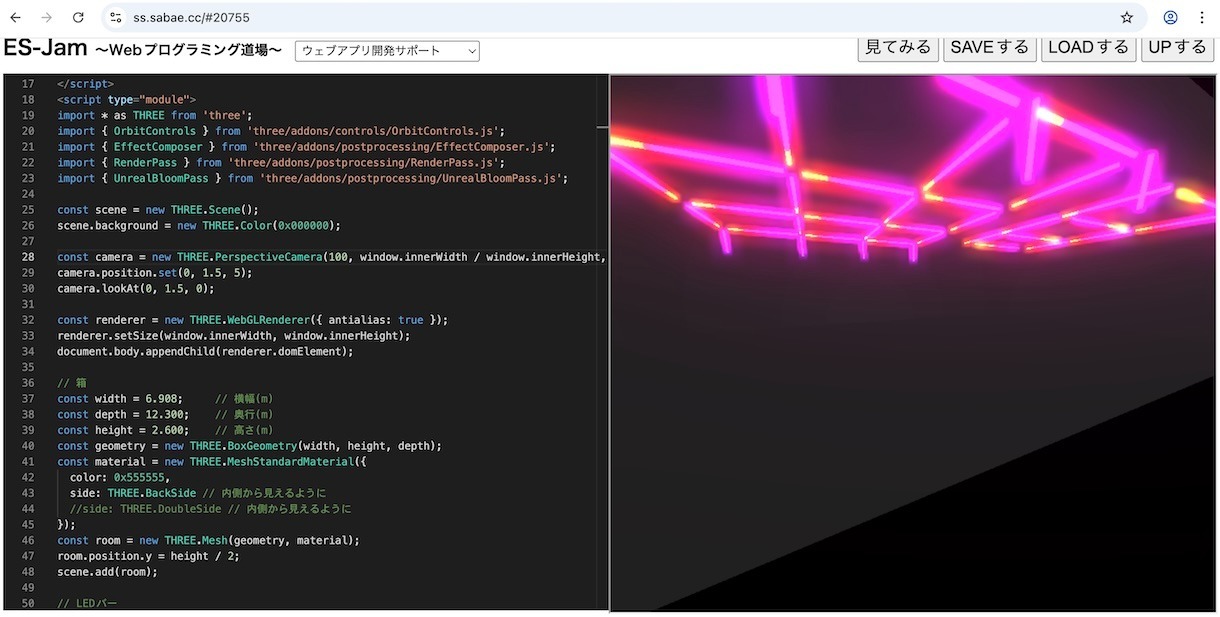Click the 3D neon preview canvas
This screenshot has width=1220, height=617.
[913, 342]
